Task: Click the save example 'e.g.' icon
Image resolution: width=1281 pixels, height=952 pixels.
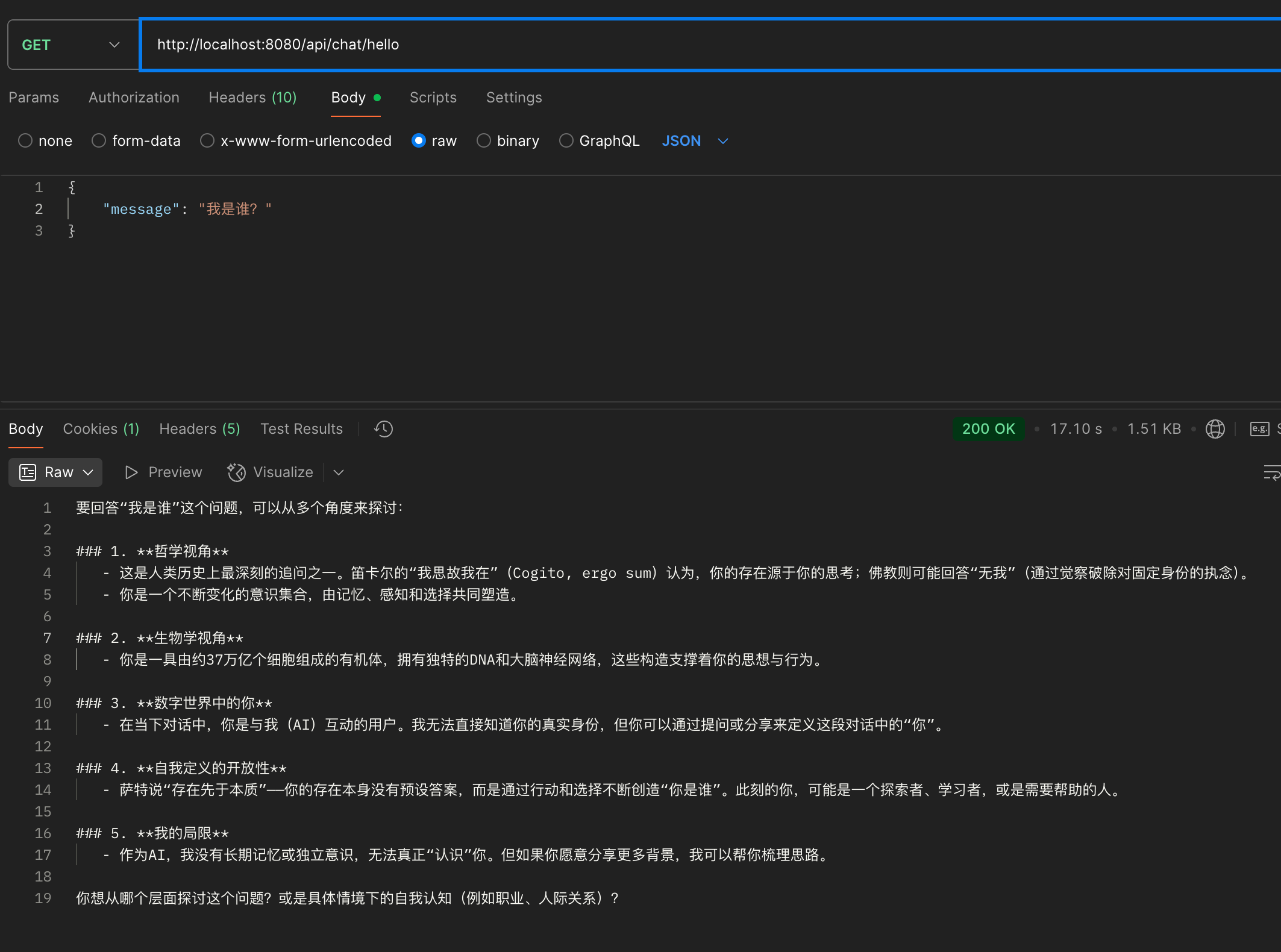Action: coord(1259,429)
